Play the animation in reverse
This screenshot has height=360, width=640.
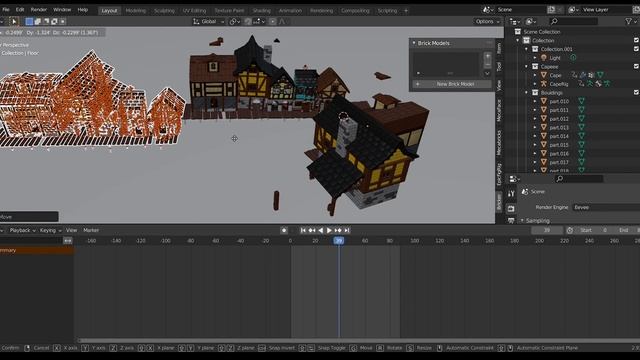click(x=320, y=230)
